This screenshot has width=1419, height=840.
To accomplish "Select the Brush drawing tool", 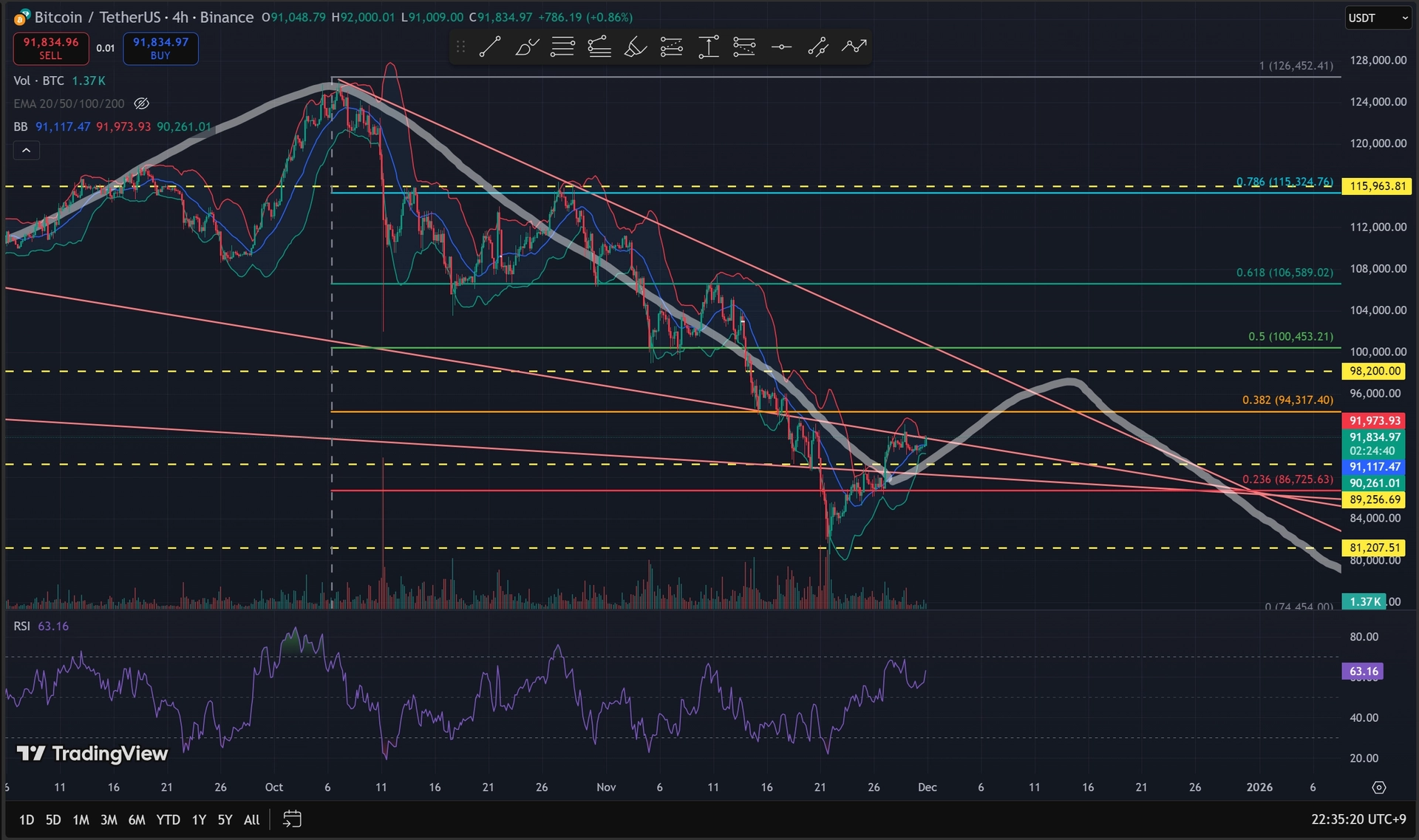I will coord(526,47).
